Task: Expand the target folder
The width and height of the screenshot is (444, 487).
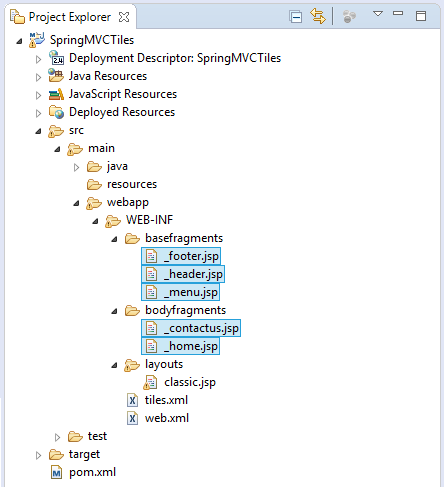Action: pos(38,455)
